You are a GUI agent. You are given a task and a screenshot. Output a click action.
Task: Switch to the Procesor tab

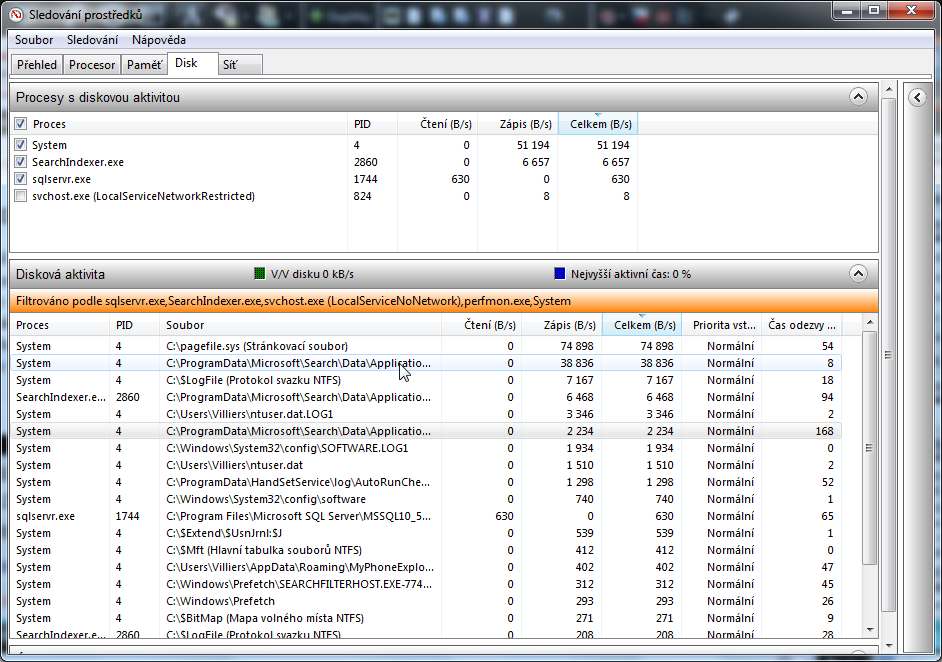92,65
